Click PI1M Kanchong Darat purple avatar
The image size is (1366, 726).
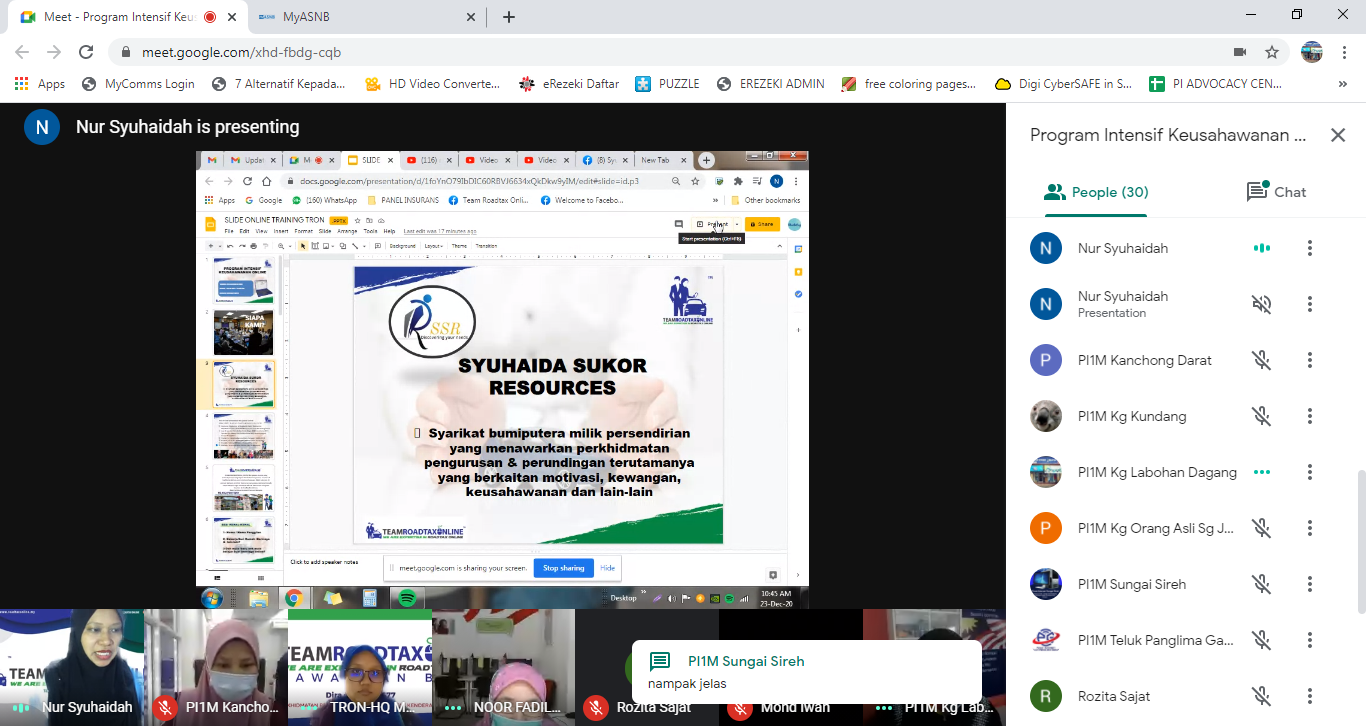tap(1046, 360)
